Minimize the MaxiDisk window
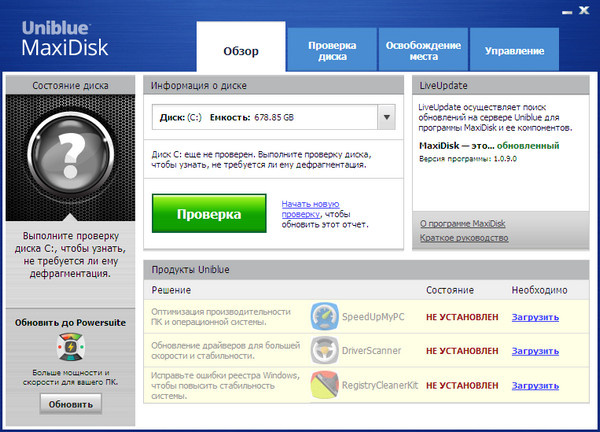Image resolution: width=600 pixels, height=432 pixels. click(x=564, y=11)
